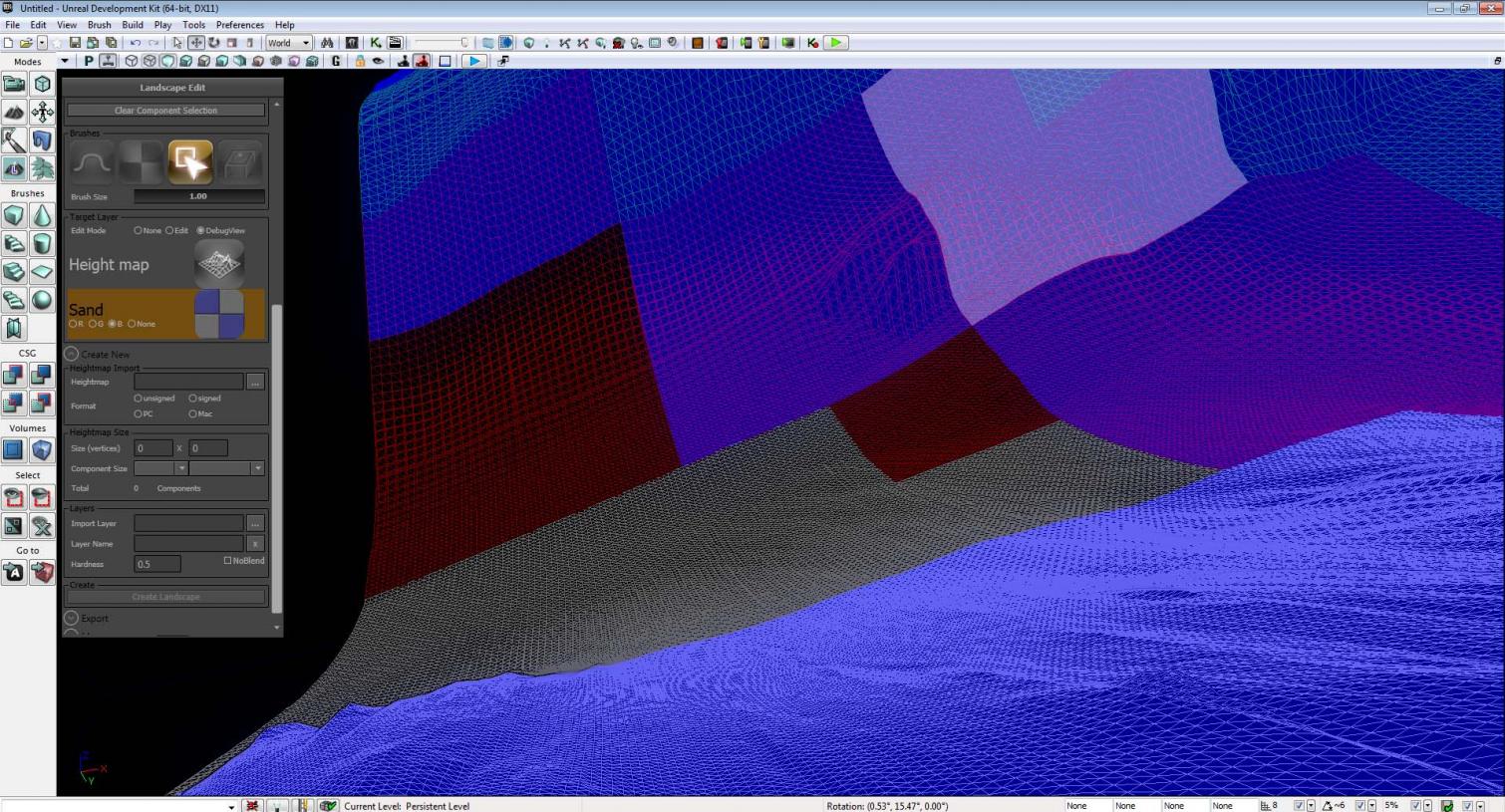Viewport: 1505px width, 812px height.
Task: Edit the Hardness value of 0.5
Action: 156,564
